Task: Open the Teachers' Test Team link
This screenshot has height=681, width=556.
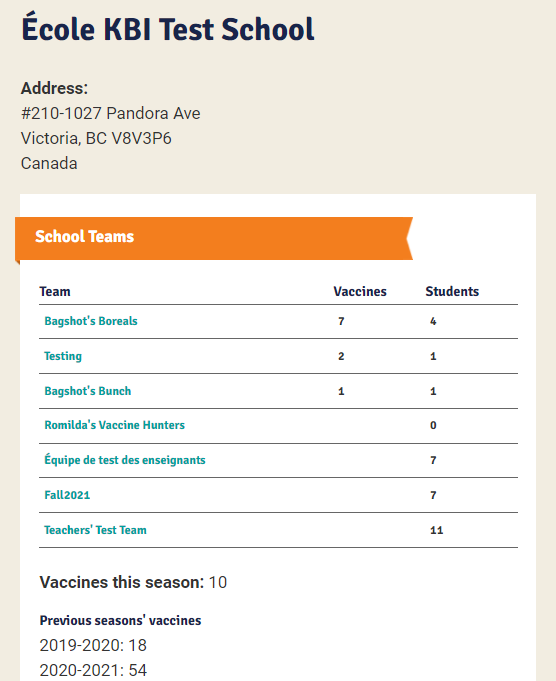Action: pos(95,530)
